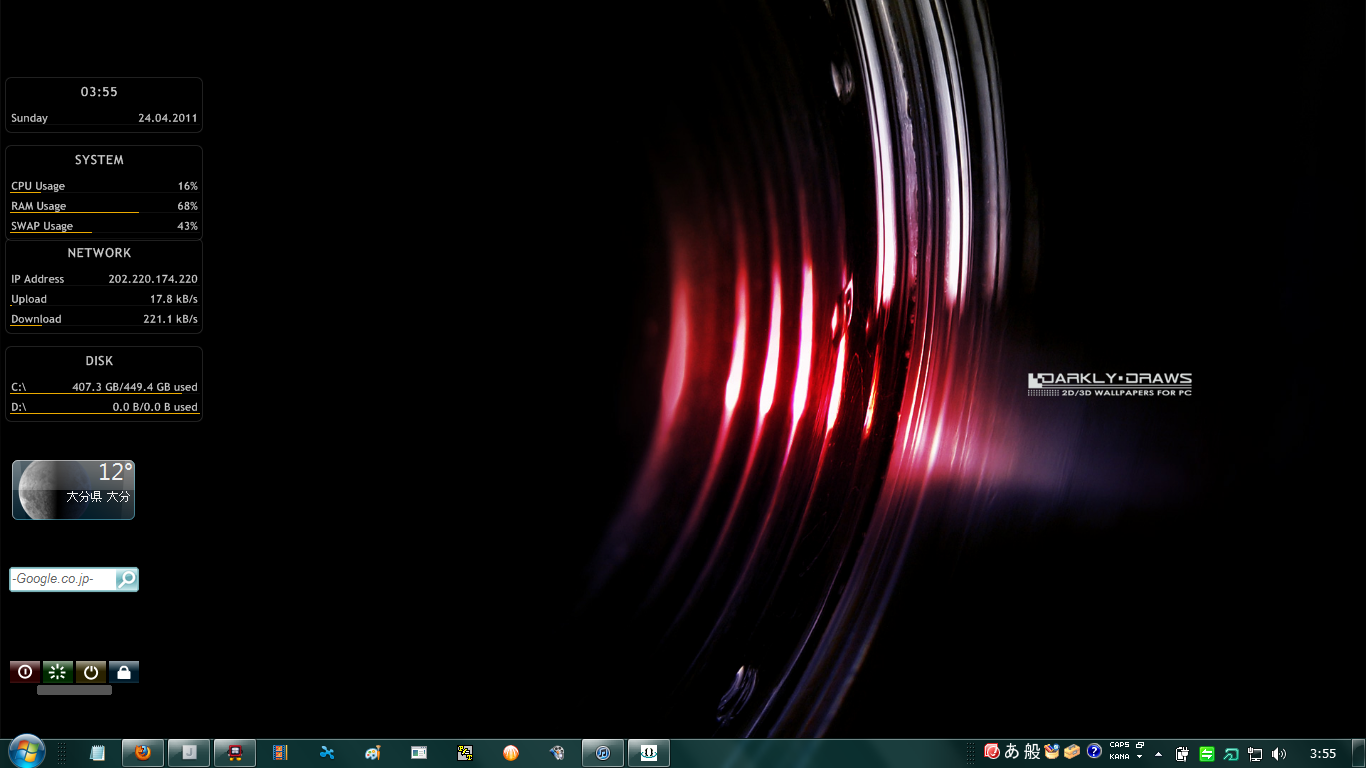The width and height of the screenshot is (1366, 768).
Task: Open the IME toolbox icon on the language bar
Action: [1072, 751]
